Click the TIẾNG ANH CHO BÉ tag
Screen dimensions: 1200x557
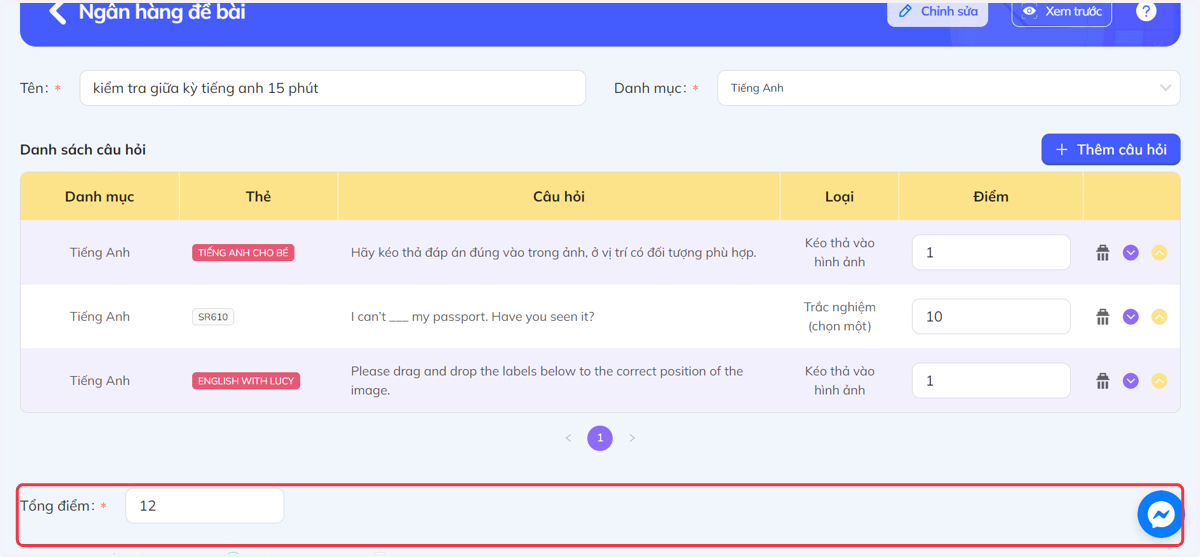[243, 253]
